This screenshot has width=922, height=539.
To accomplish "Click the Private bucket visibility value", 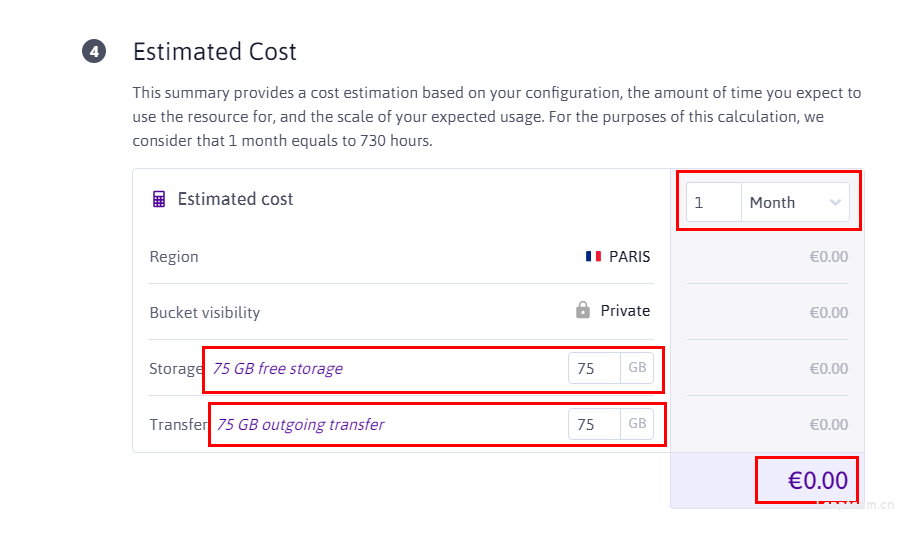I will (x=625, y=310).
